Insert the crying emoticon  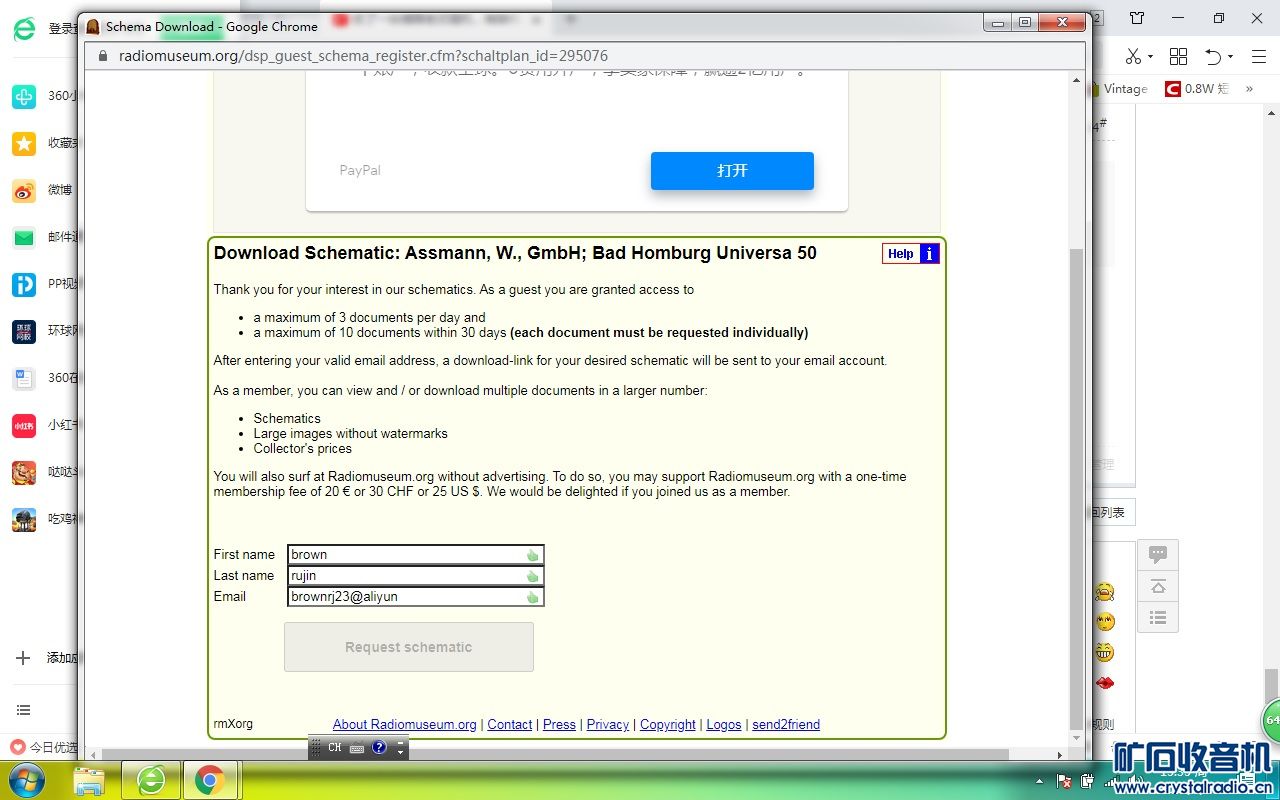tap(1105, 592)
